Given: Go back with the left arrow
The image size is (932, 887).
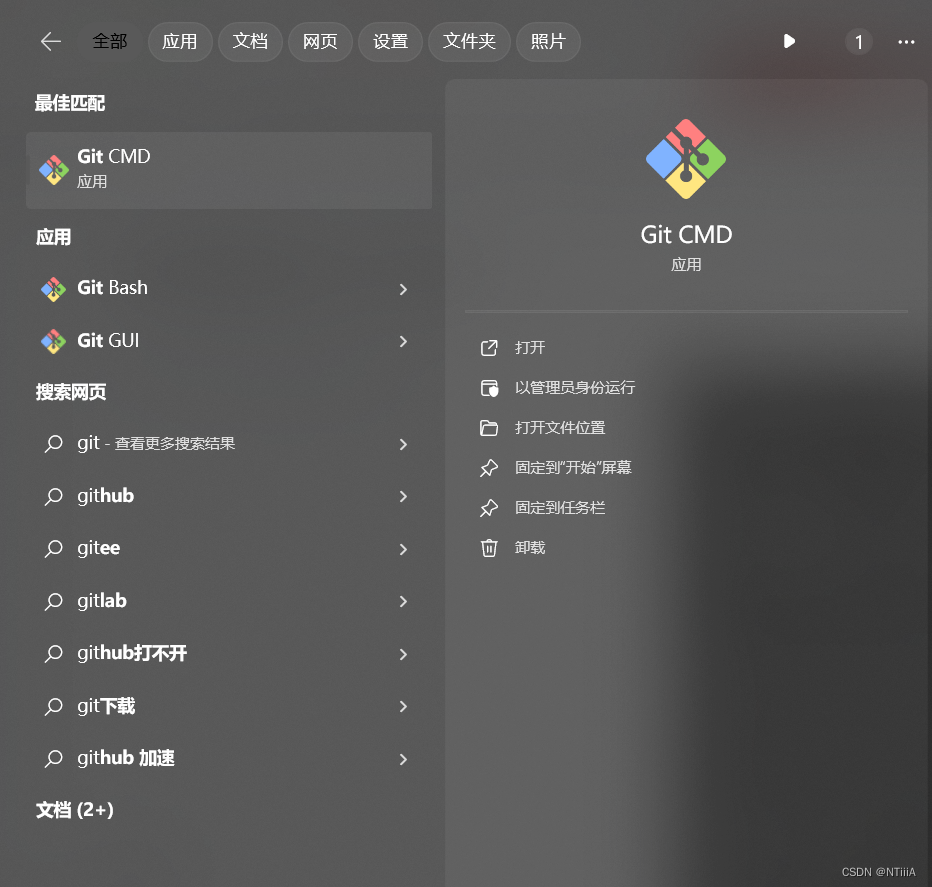Looking at the screenshot, I should pos(51,42).
